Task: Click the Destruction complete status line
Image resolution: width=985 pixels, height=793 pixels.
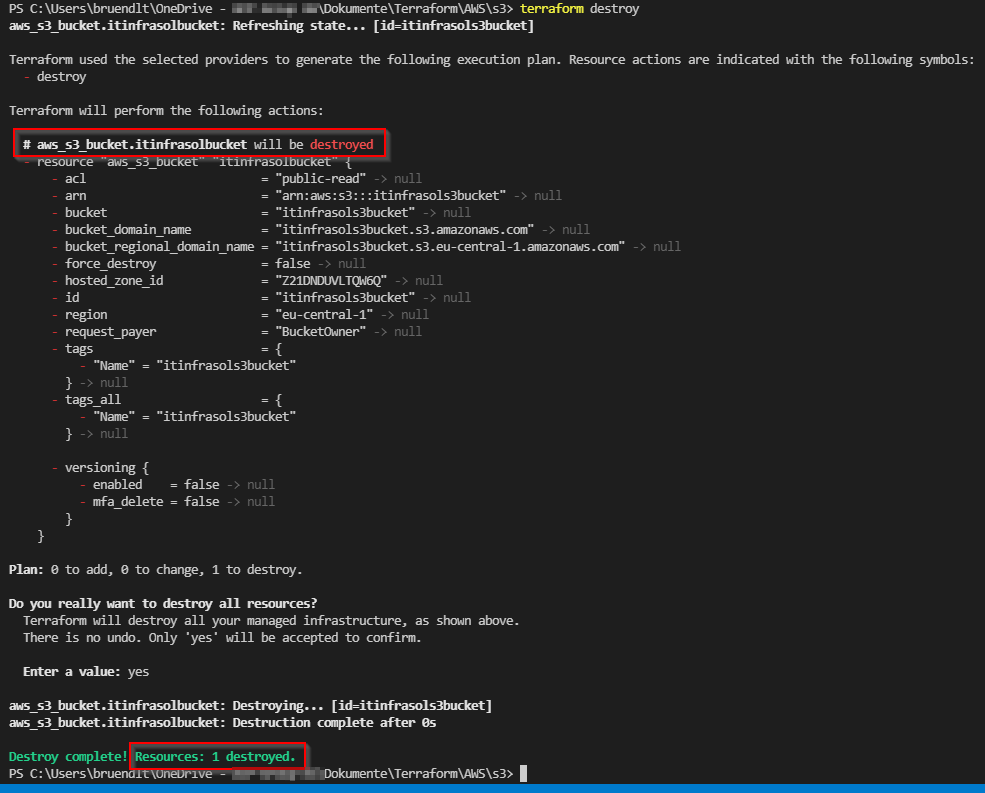Action: 220,722
